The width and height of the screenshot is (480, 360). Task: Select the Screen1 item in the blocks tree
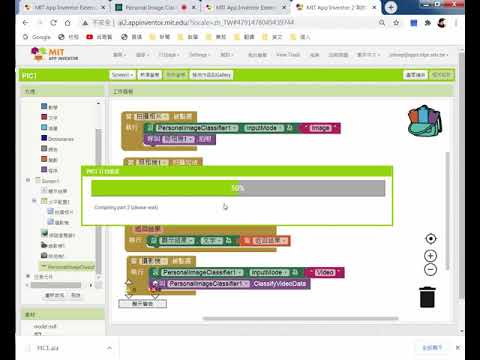pyautogui.click(x=48, y=181)
